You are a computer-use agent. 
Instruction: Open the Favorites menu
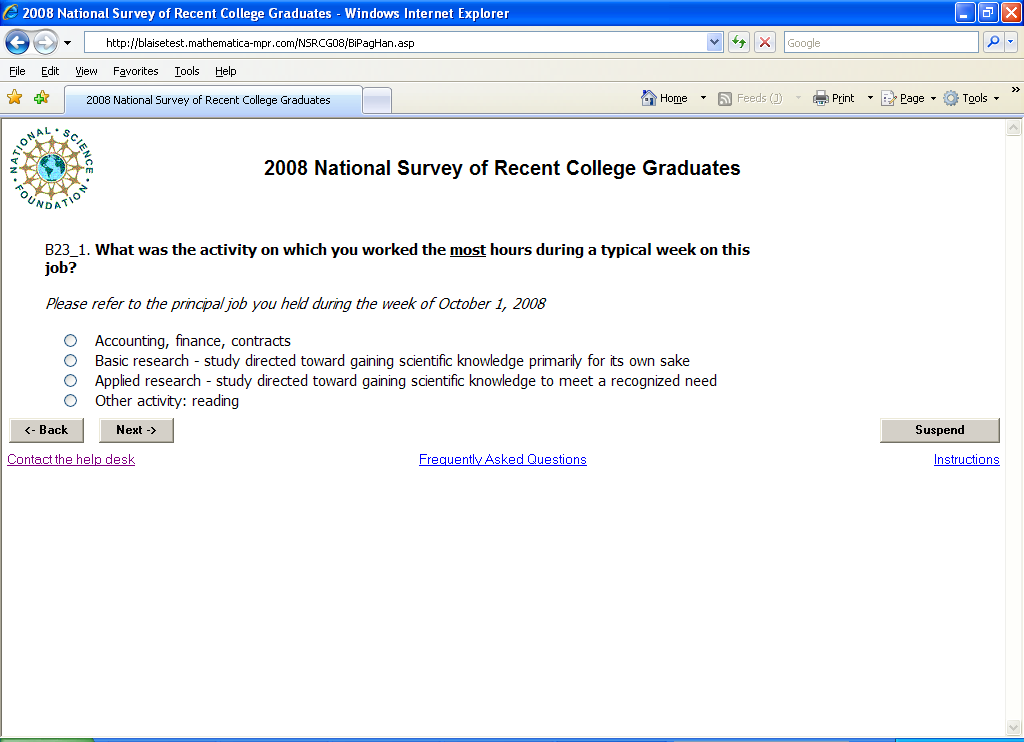pyautogui.click(x=135, y=71)
